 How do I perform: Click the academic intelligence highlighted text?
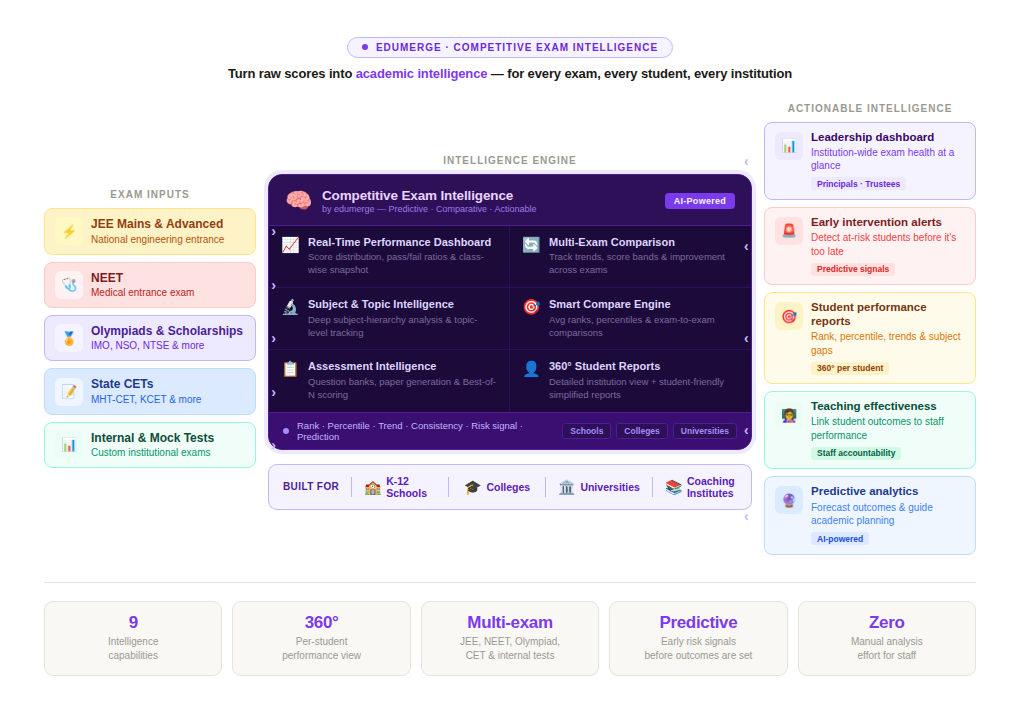(x=421, y=74)
